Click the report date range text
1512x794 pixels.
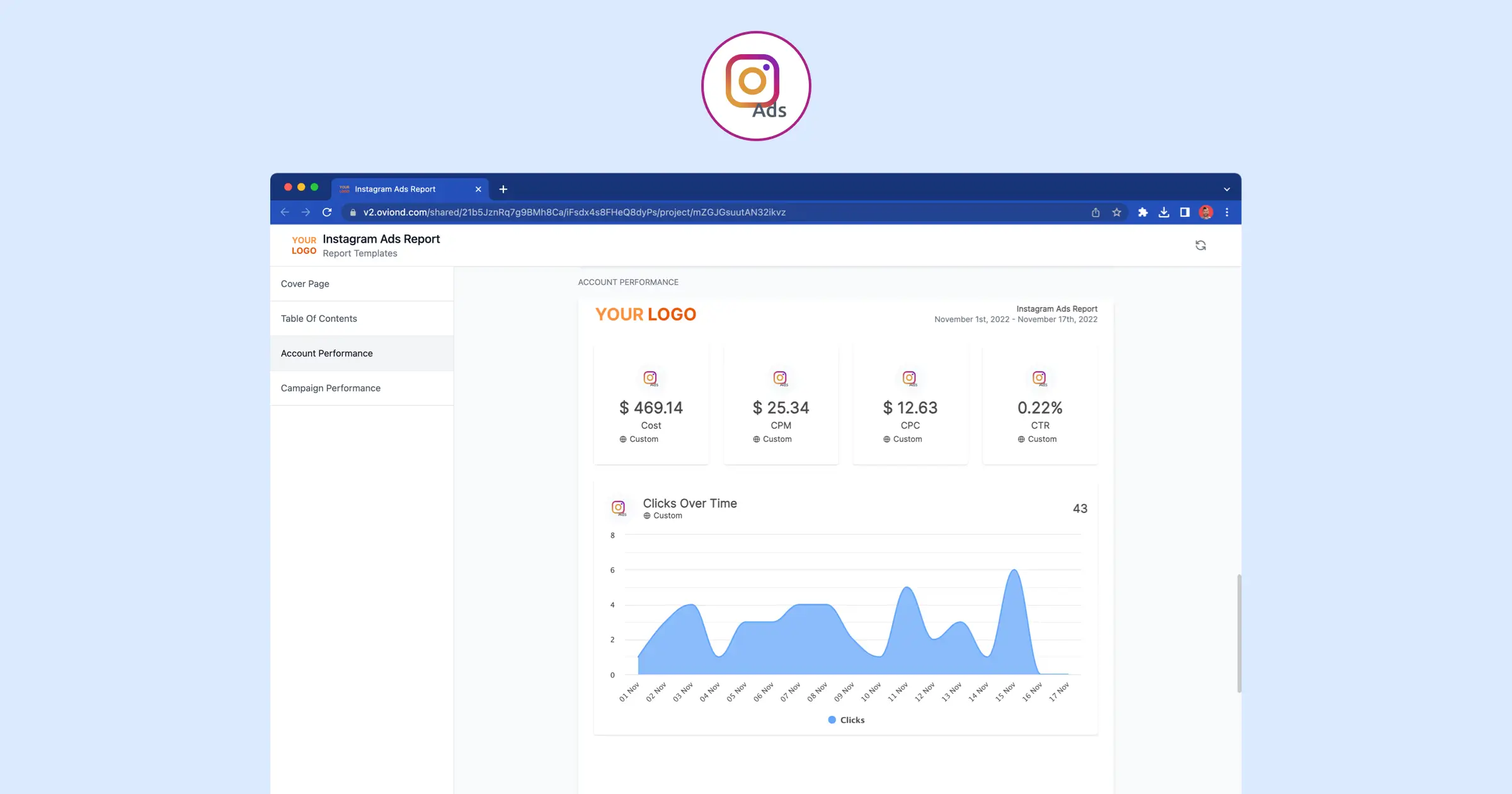(1016, 319)
